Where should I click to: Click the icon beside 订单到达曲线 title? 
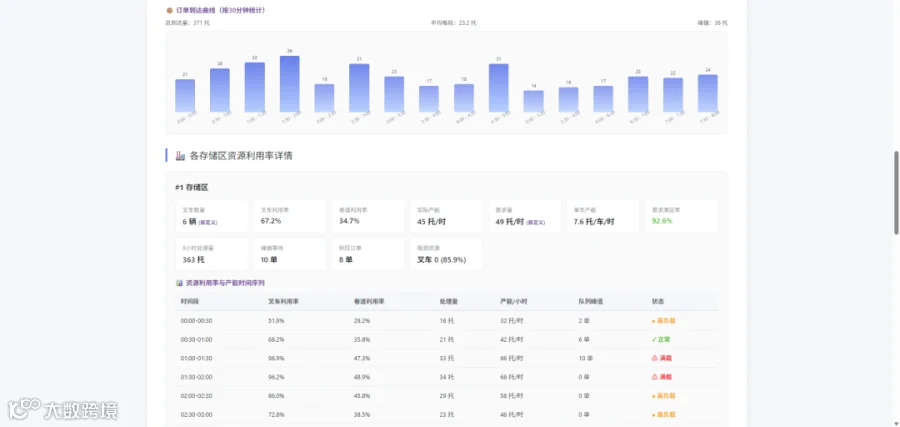coord(169,10)
